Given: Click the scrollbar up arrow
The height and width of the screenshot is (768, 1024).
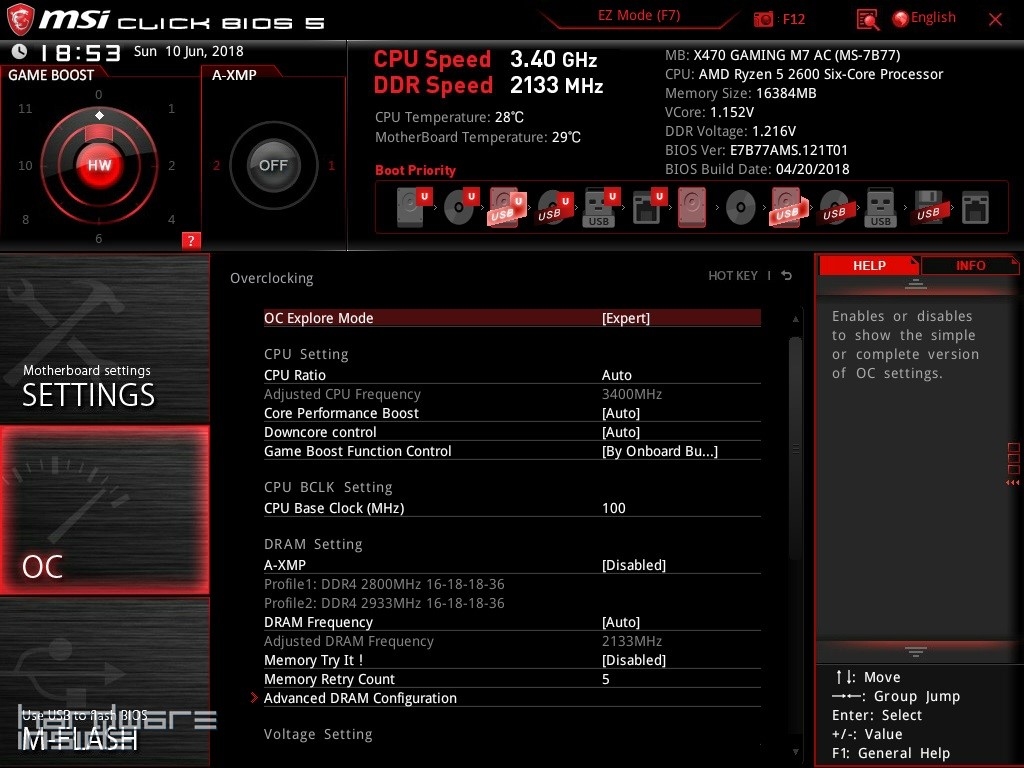Looking at the screenshot, I should (x=795, y=319).
